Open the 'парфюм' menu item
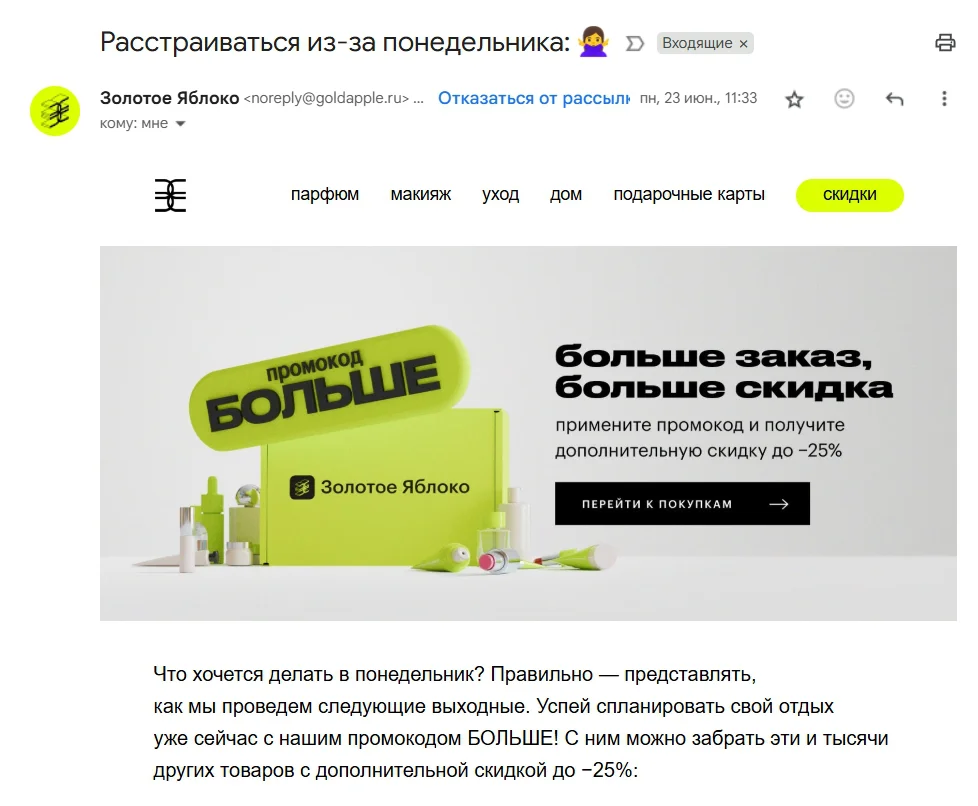 click(x=324, y=194)
